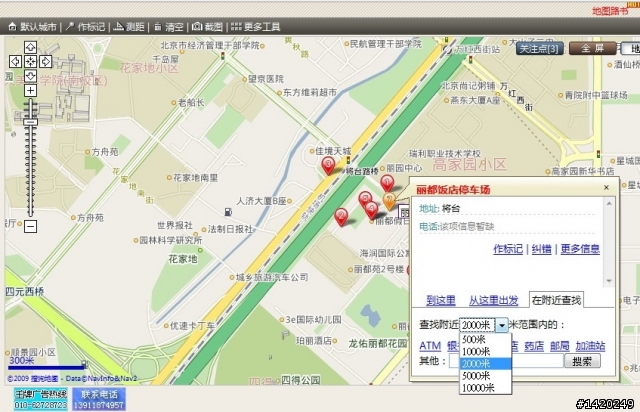
Task: Pan the map right with arrow control
Action: [45, 62]
